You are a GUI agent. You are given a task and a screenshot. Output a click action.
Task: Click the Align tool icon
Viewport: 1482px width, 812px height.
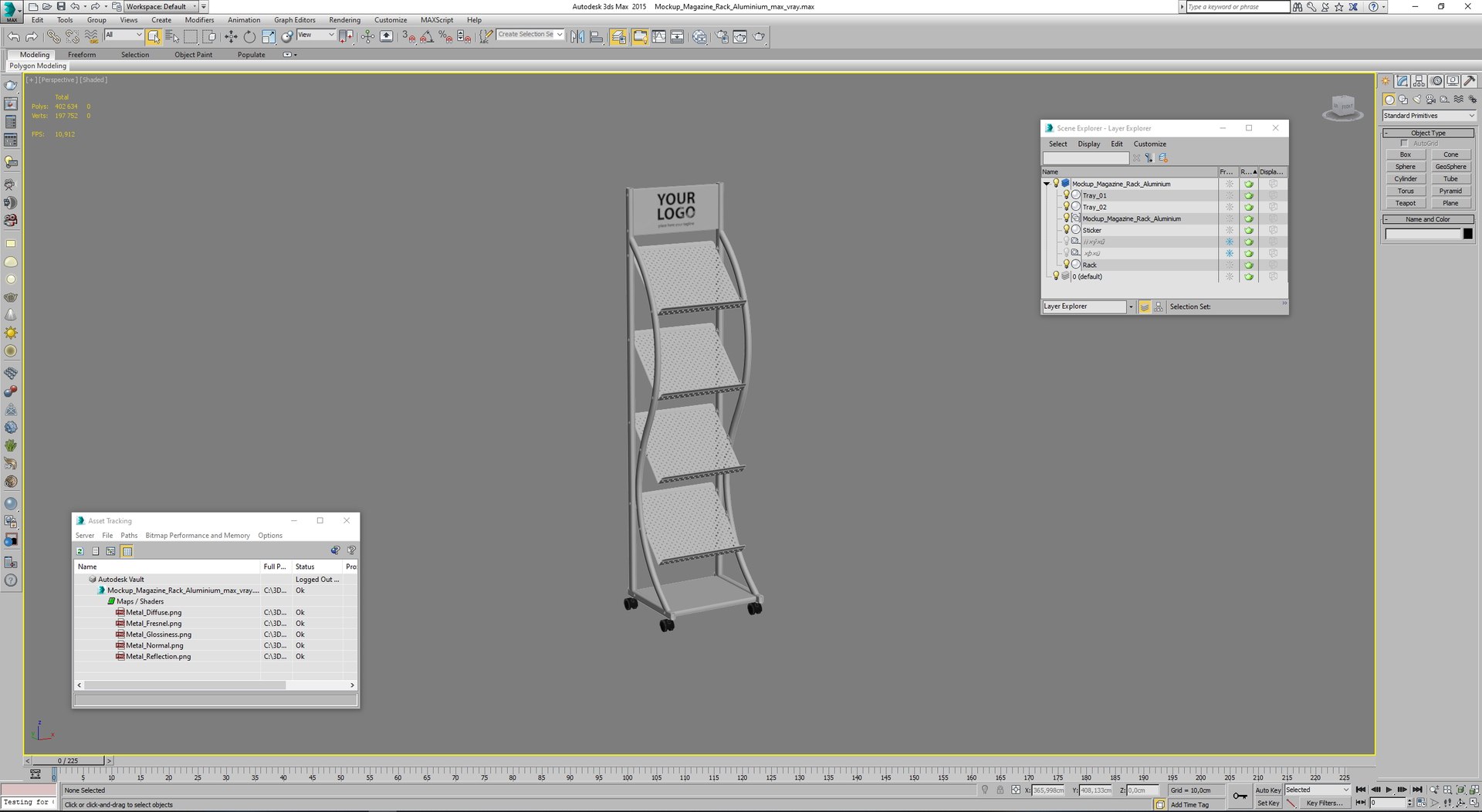(596, 36)
